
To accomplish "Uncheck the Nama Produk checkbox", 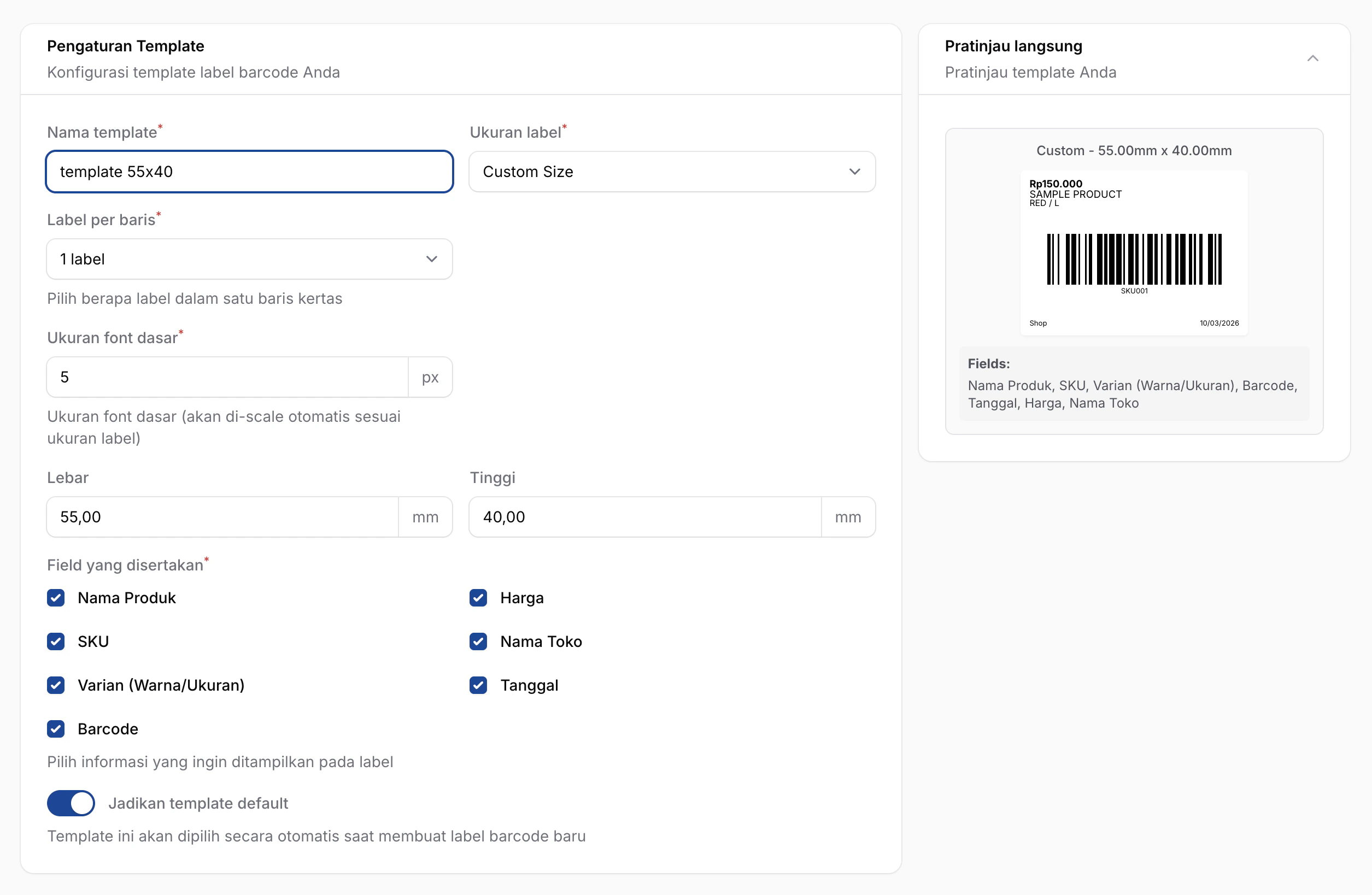I will (56, 598).
